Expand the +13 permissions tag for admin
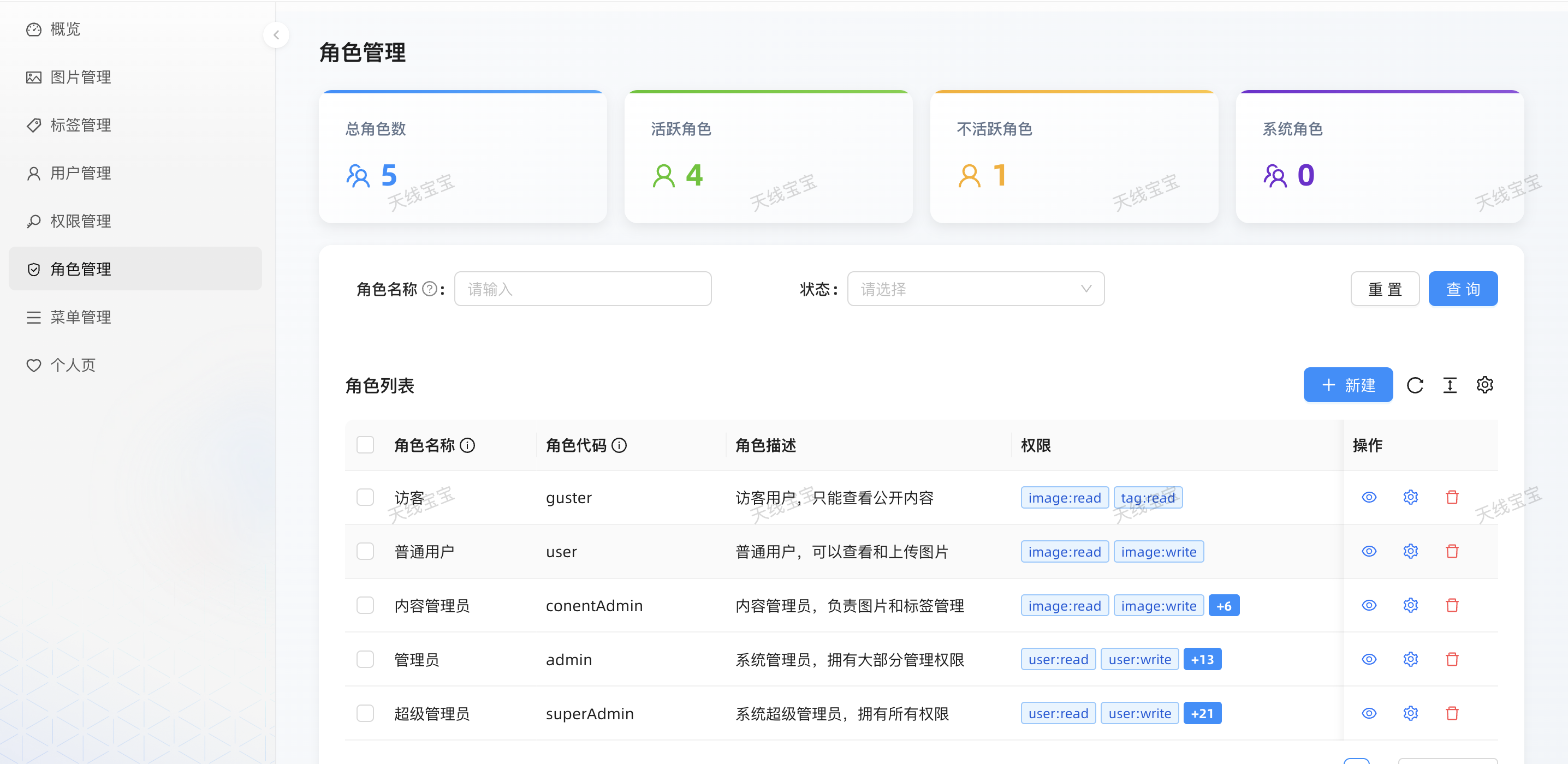Screen dimensions: 1568x764 pos(1202,659)
